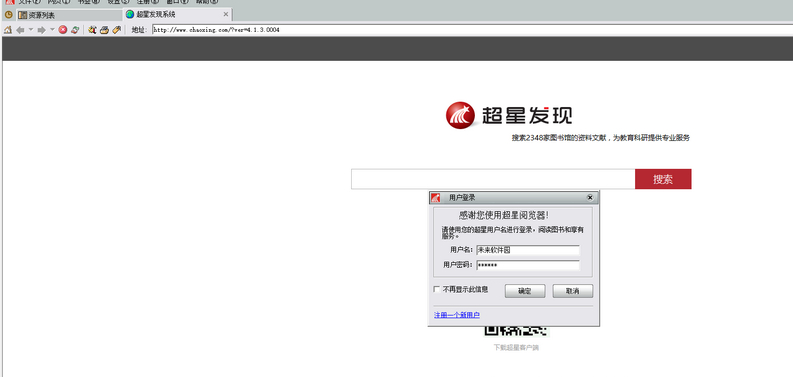
Task: Click the 感谢您使用超星阅览器! heading
Action: coord(504,215)
